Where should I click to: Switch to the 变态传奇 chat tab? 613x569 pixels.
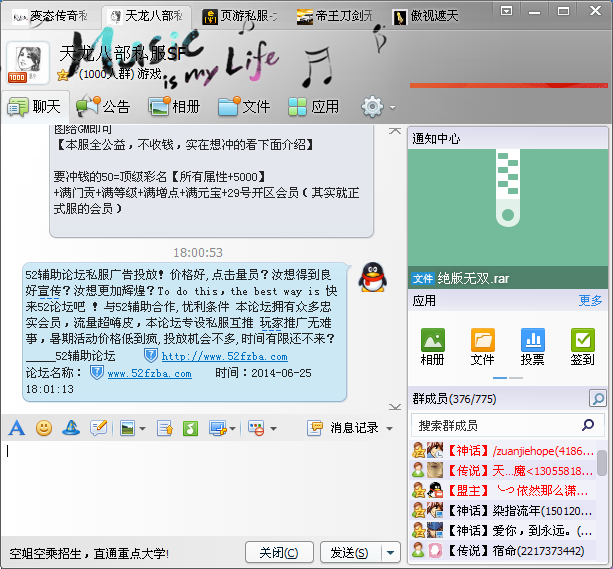50,16
